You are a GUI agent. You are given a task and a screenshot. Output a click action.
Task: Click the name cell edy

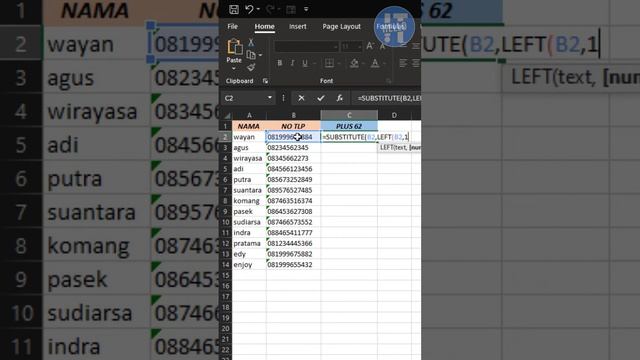click(x=249, y=254)
